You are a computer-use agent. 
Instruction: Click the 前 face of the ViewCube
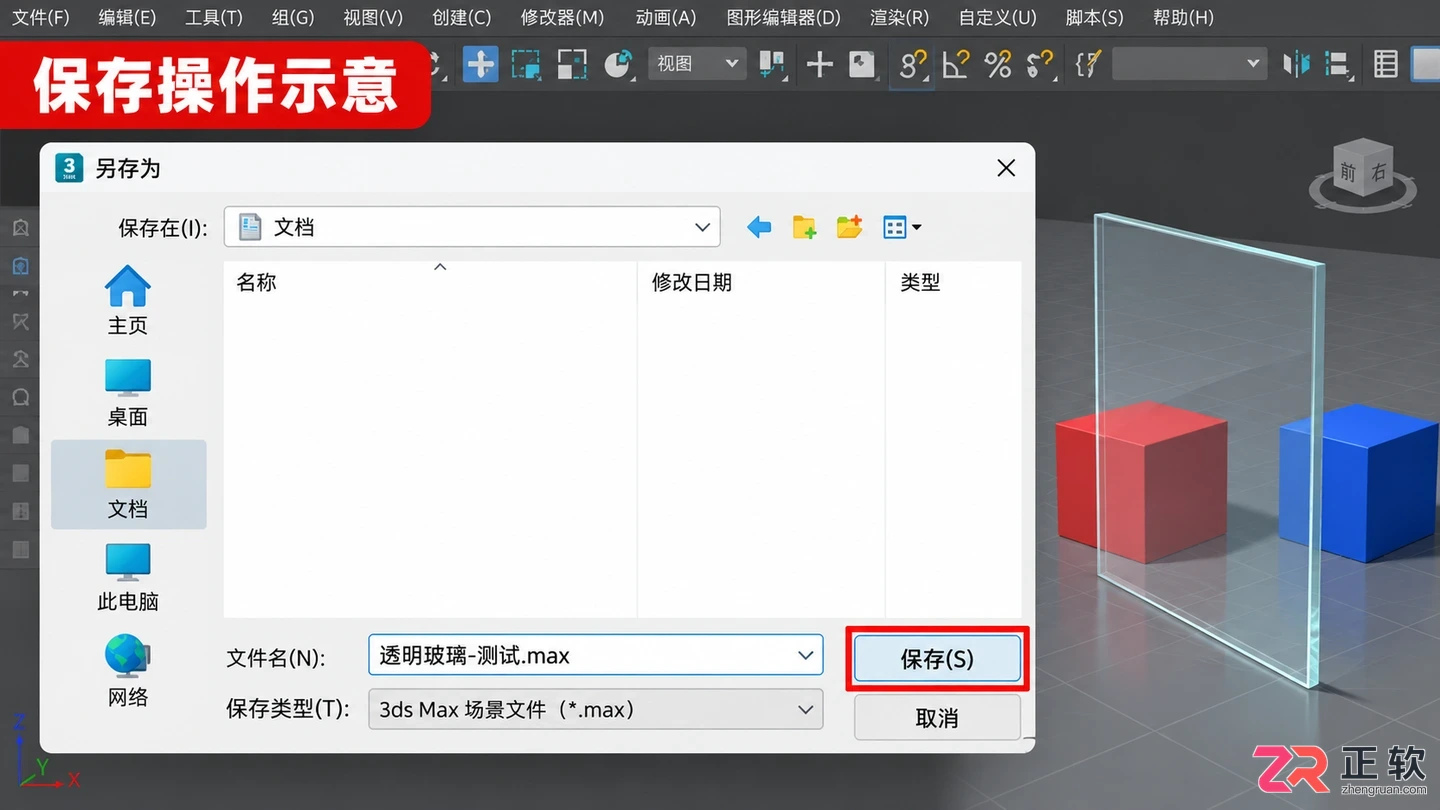pos(1347,172)
